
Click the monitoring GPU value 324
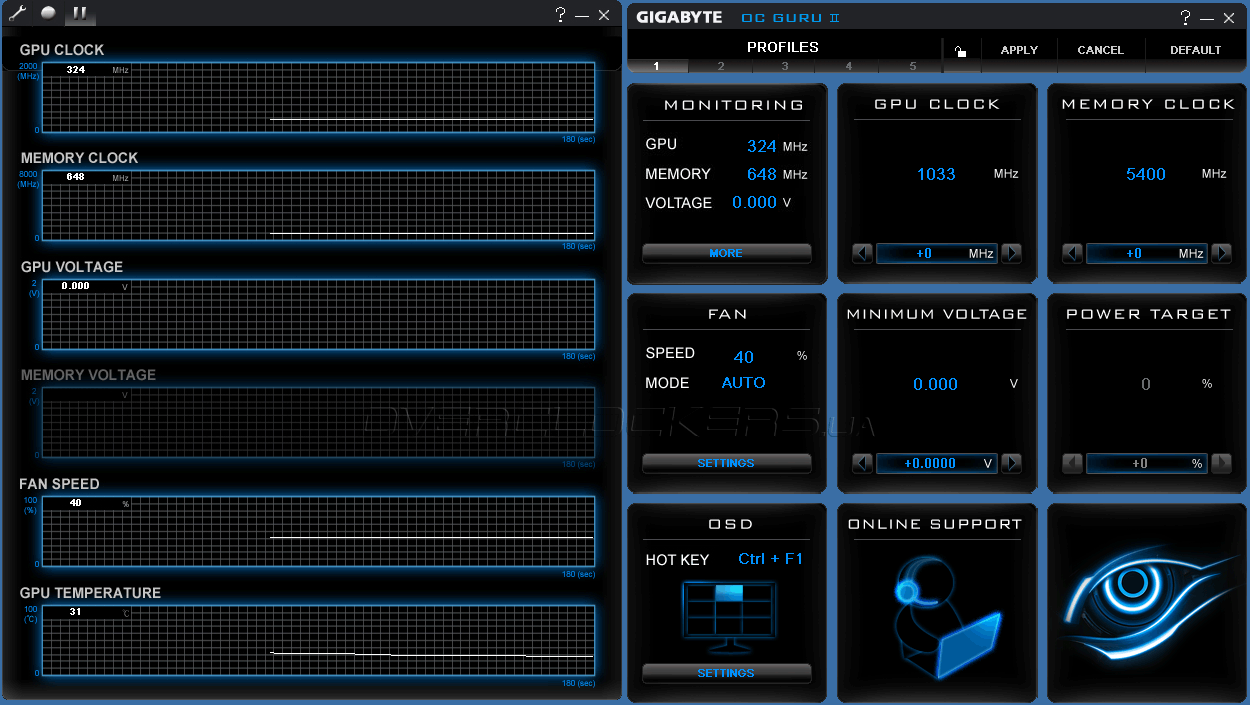pos(762,146)
